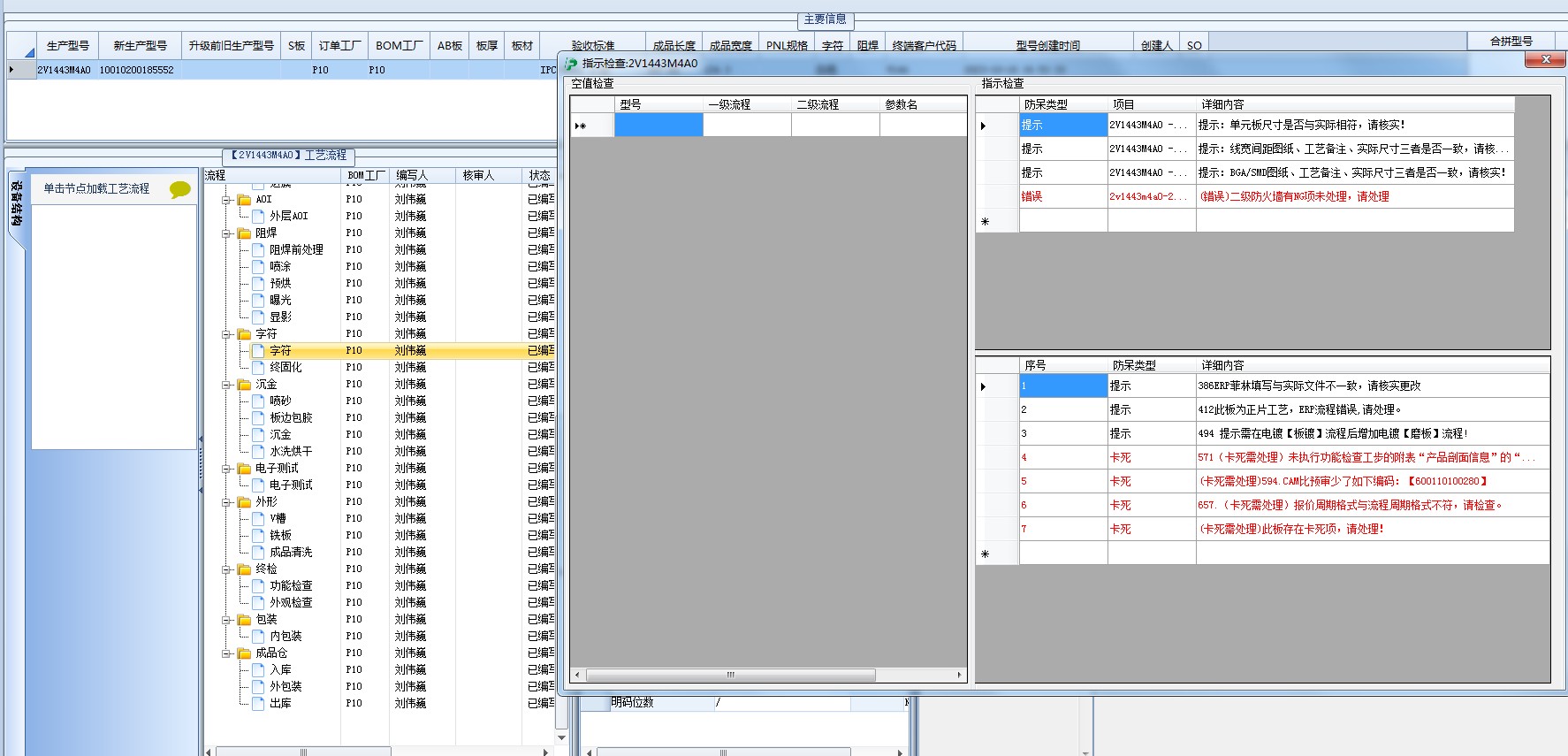Screen dimensions: 1568x756
Task: Collapse the 电子测试 folder node
Action: (227, 469)
